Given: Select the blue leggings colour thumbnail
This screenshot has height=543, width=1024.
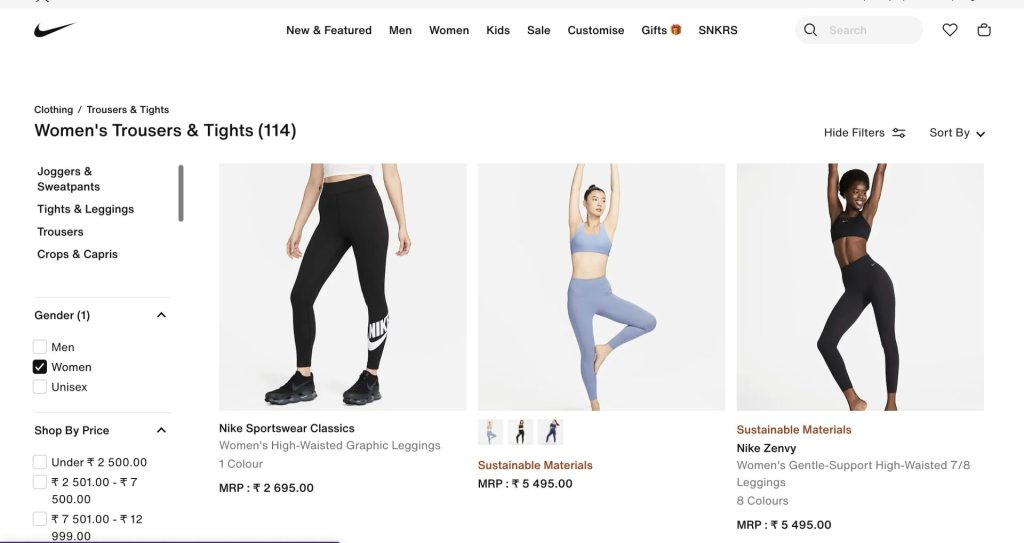Looking at the screenshot, I should pos(491,432).
